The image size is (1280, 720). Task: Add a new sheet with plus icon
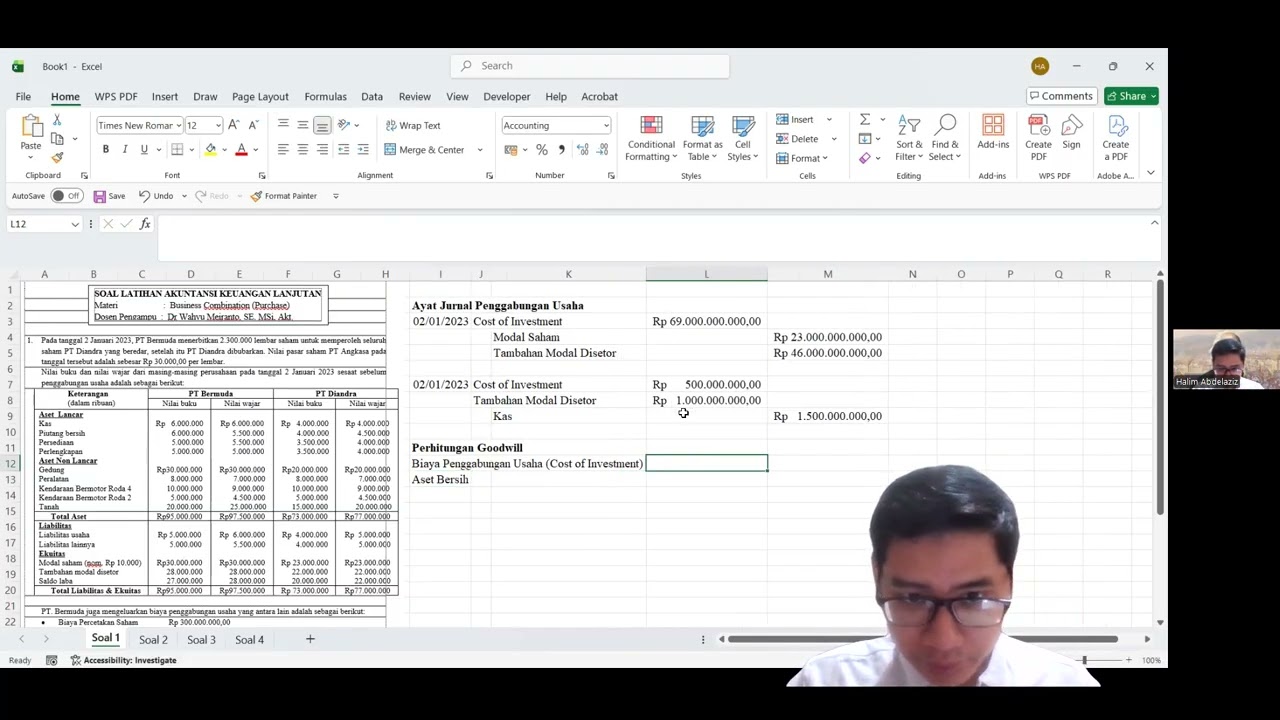tap(310, 639)
